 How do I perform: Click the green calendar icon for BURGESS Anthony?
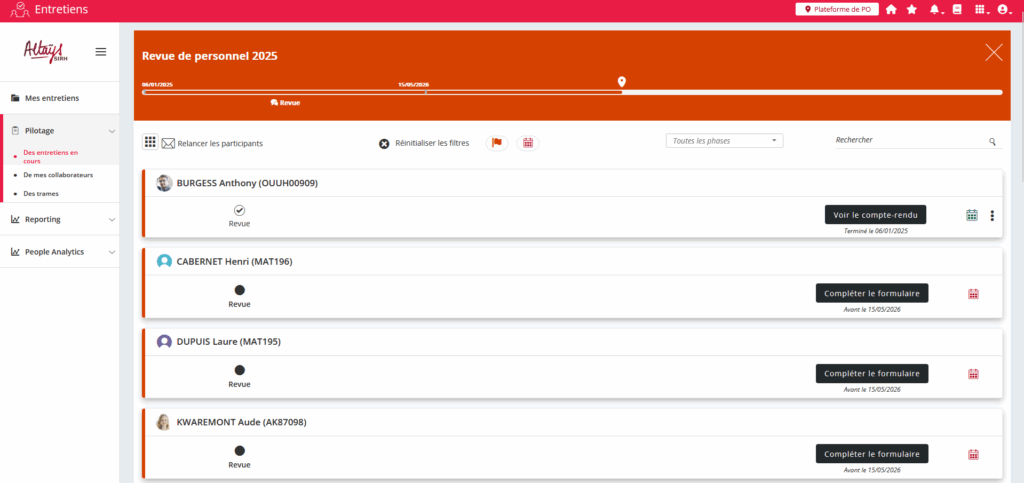click(x=972, y=215)
